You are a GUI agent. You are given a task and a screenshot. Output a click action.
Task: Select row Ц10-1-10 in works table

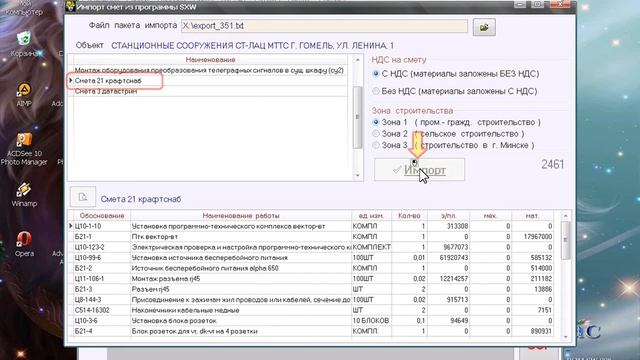[x=312, y=226]
